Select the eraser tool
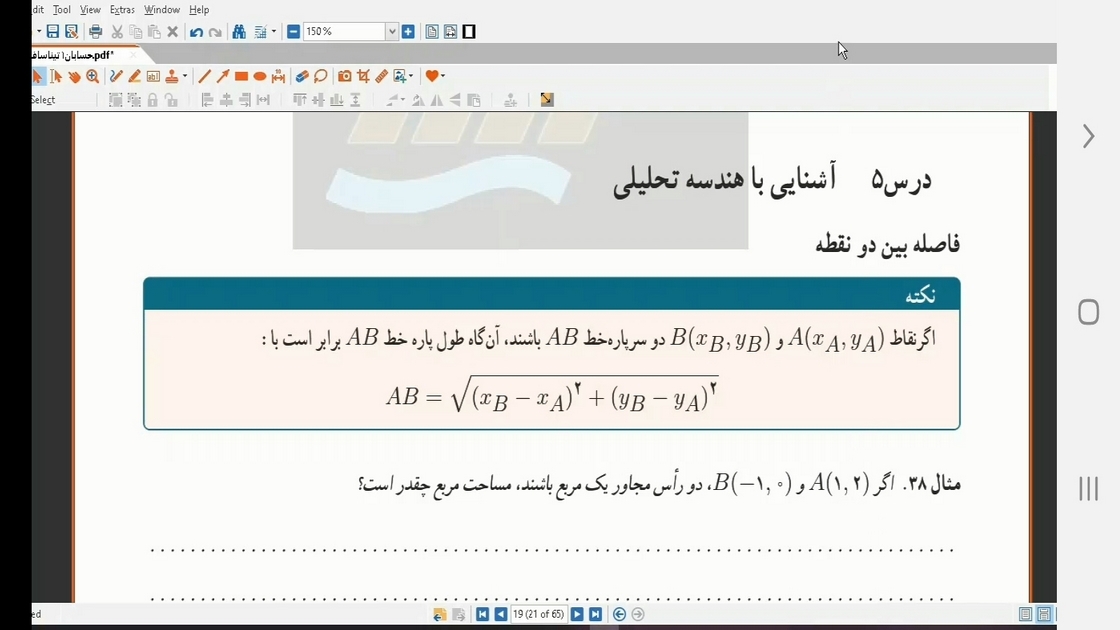This screenshot has width=1120, height=630. point(302,76)
